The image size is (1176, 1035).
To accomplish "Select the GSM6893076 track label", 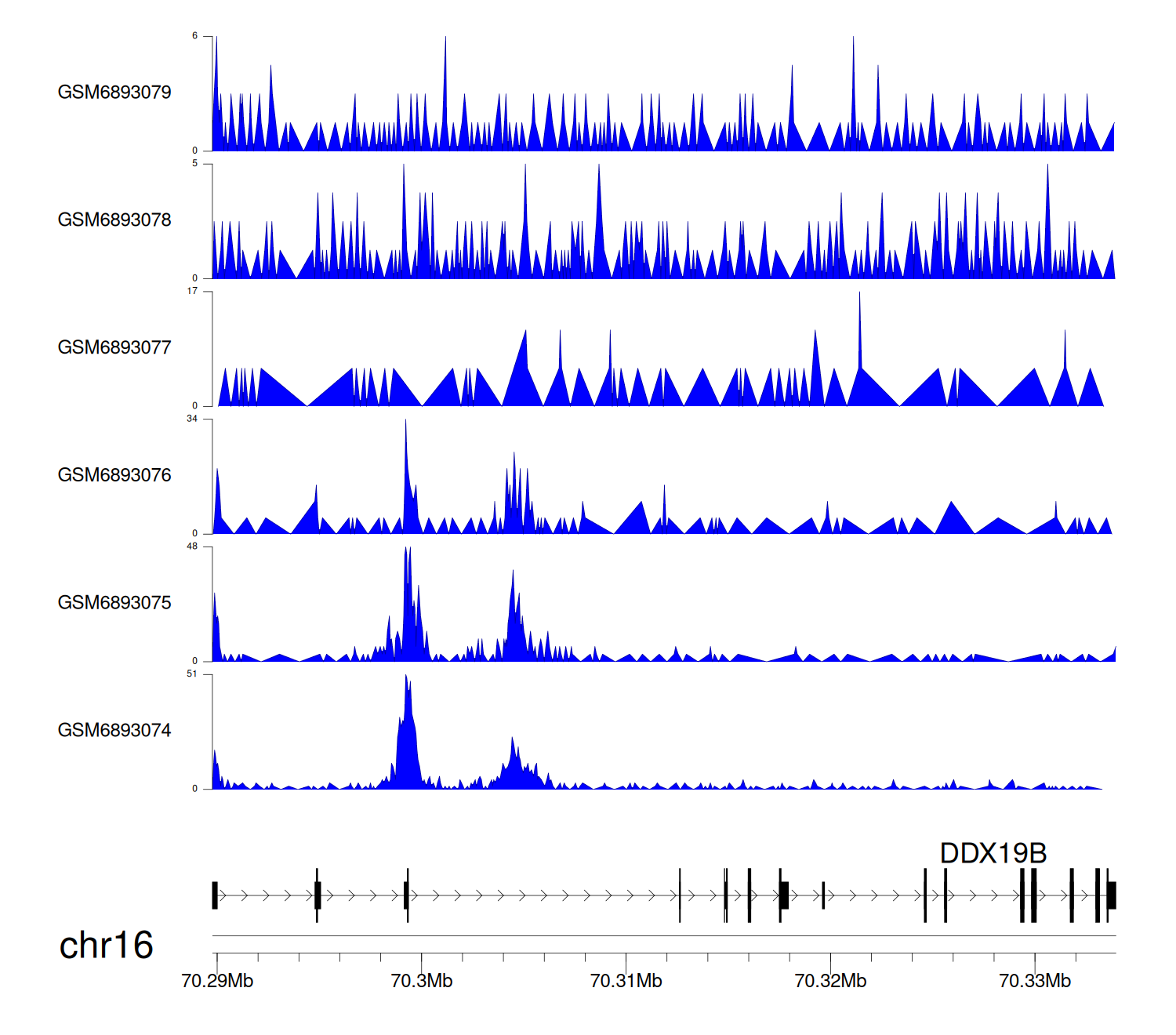I will [x=114, y=475].
